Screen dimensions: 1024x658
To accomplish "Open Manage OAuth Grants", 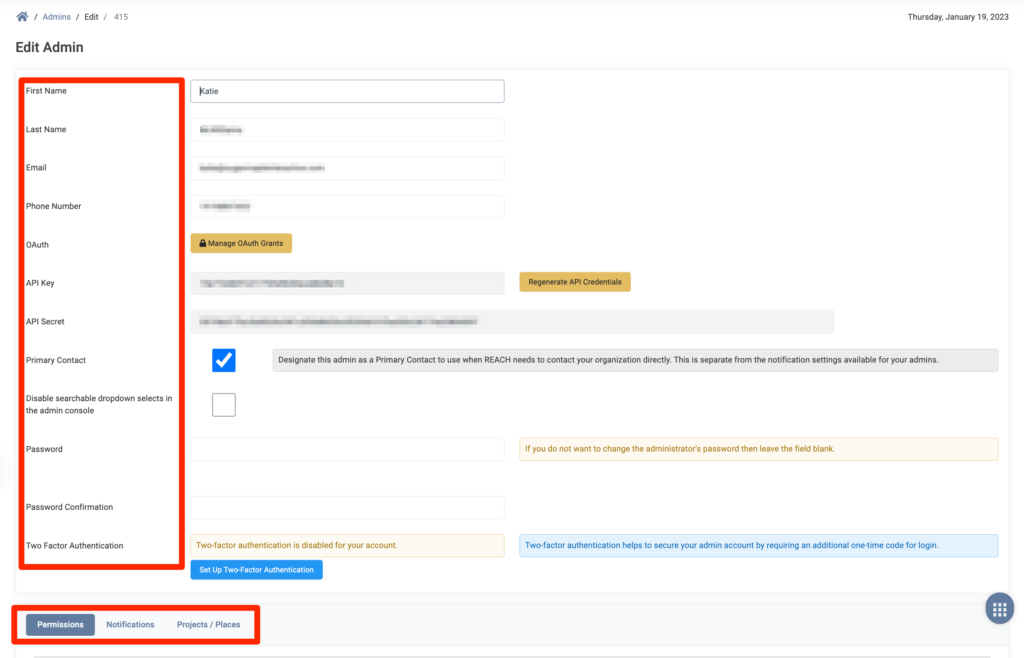I will click(x=241, y=243).
